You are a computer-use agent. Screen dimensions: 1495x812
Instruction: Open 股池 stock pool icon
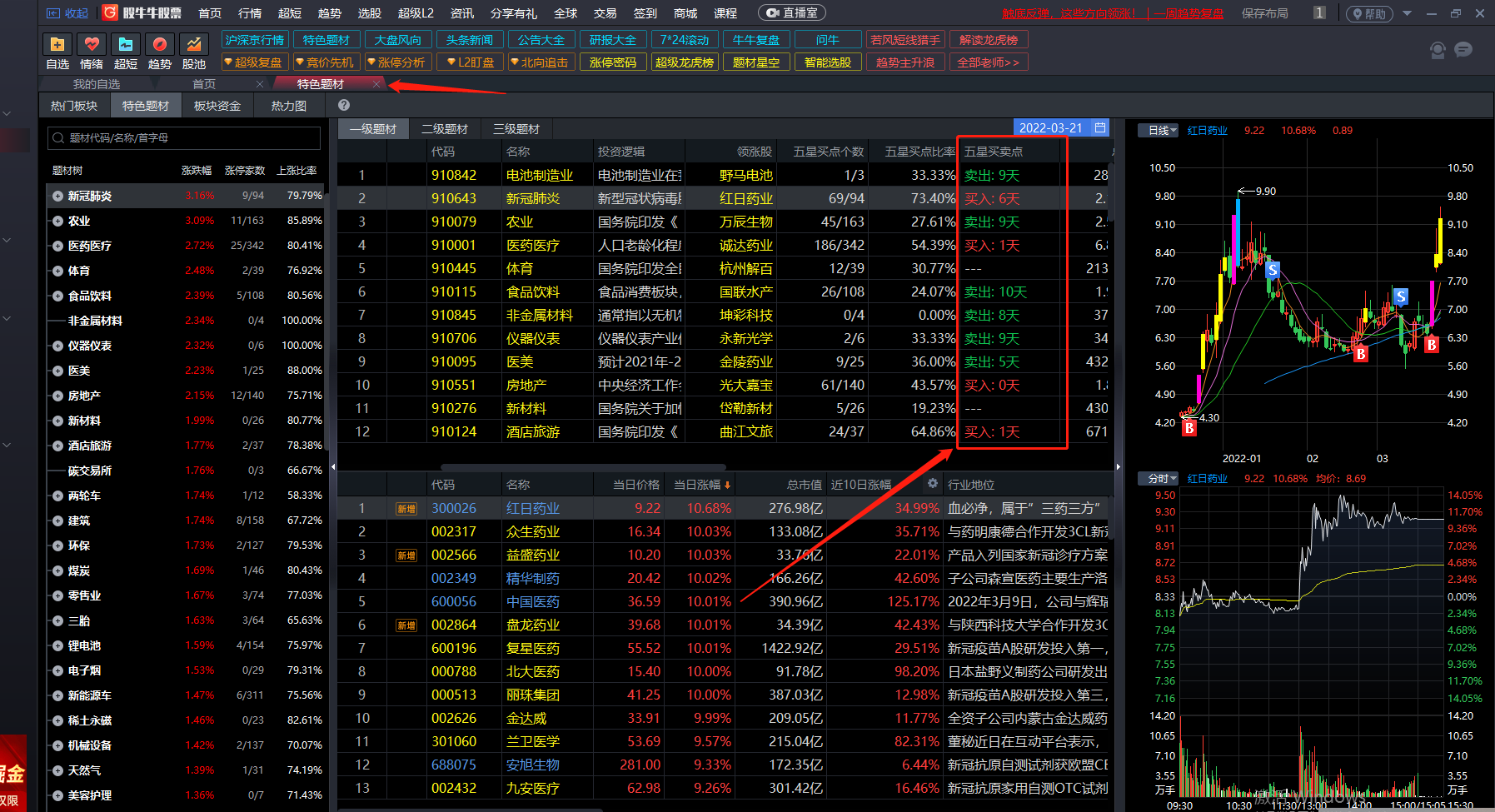coord(194,44)
